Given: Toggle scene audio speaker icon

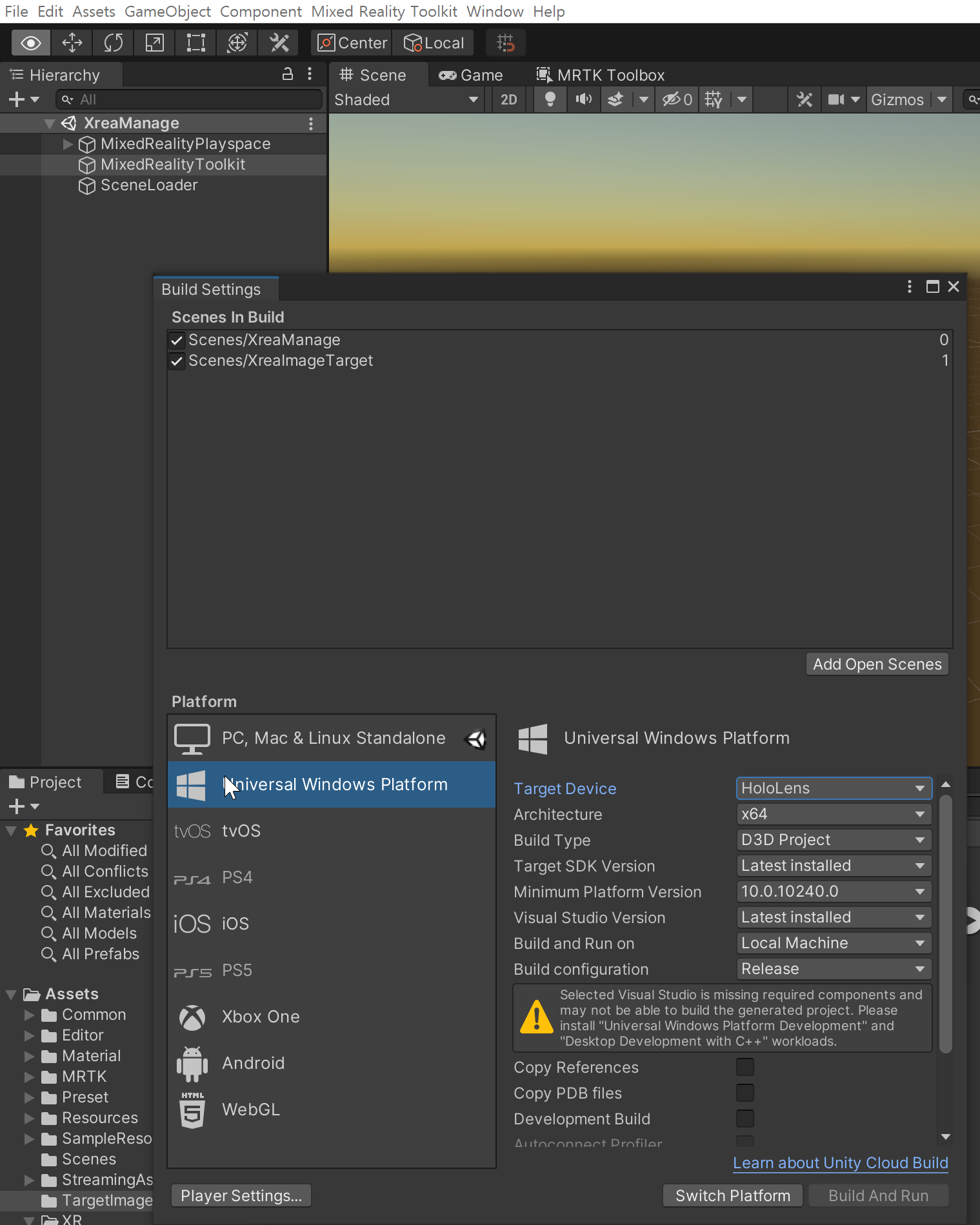Looking at the screenshot, I should (x=584, y=99).
